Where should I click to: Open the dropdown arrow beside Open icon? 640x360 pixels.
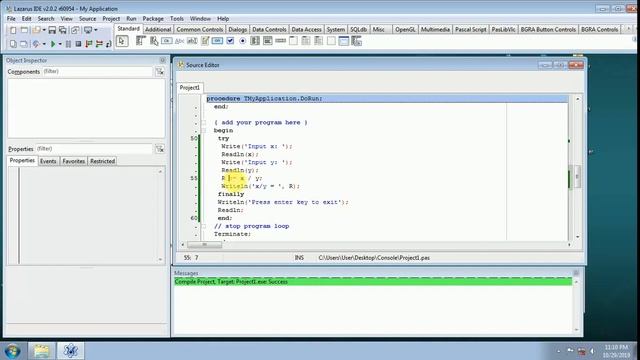pyautogui.click(x=44, y=30)
